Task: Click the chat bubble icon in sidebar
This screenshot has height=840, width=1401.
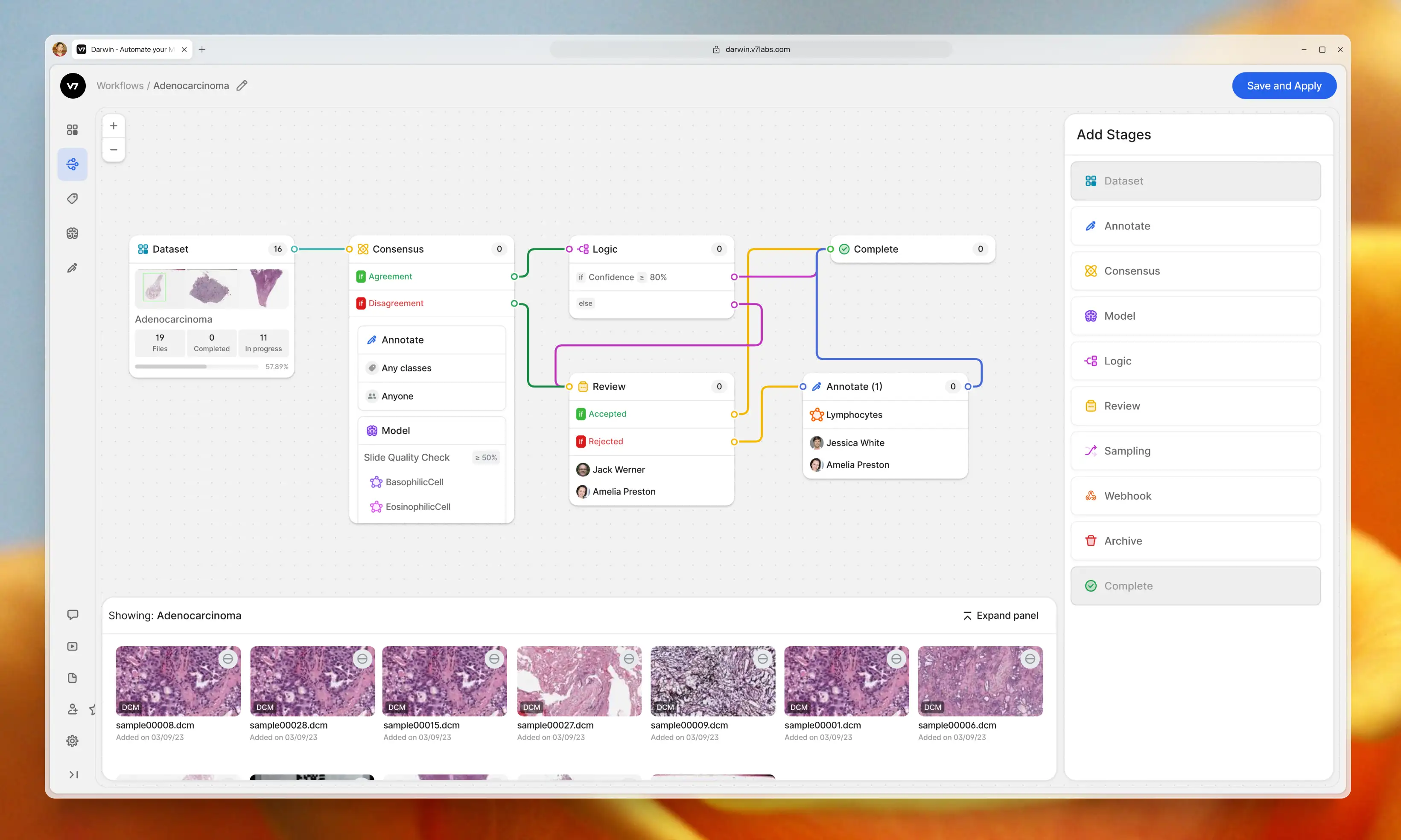Action: point(73,615)
